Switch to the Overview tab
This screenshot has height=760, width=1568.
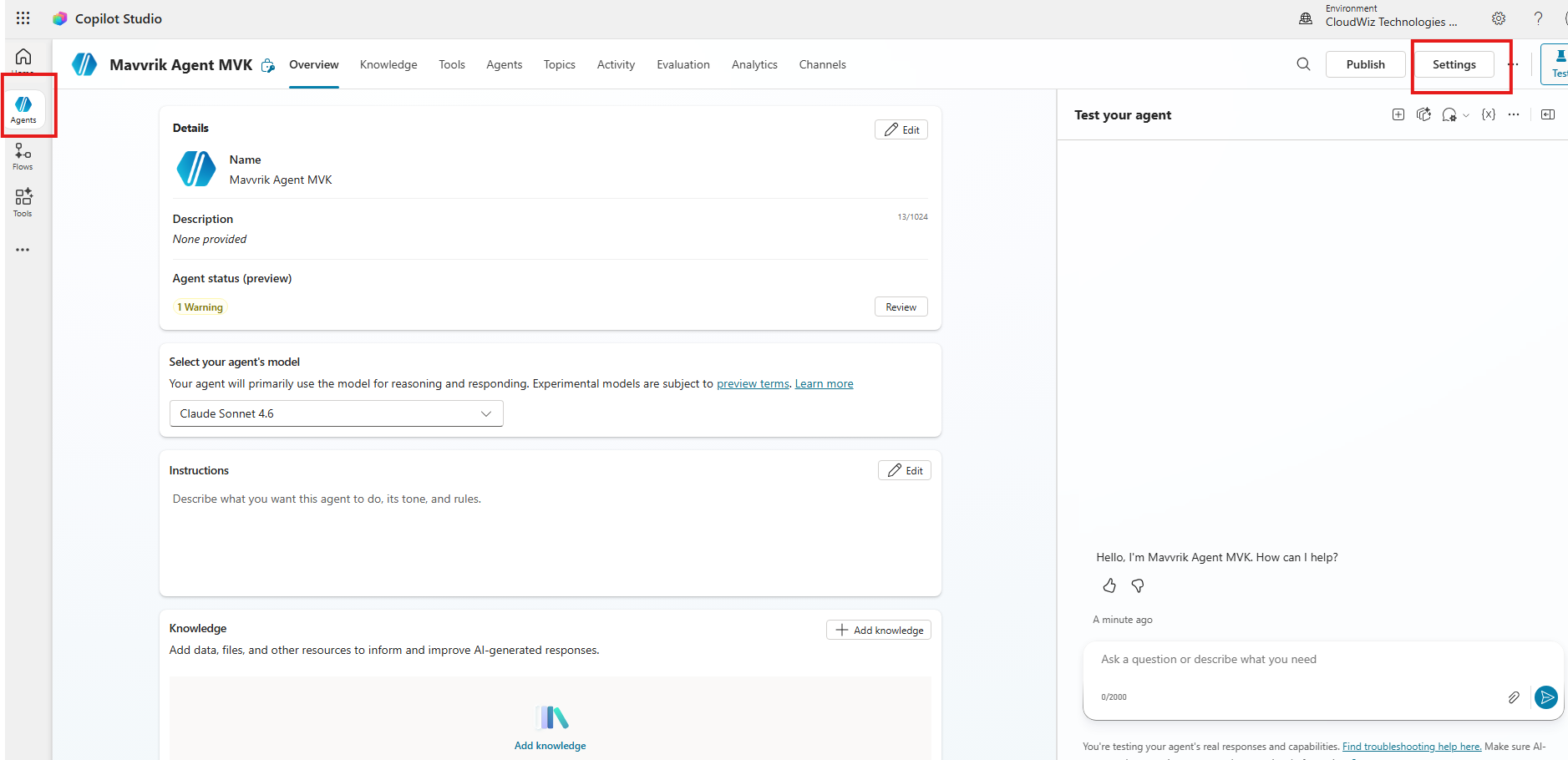[x=314, y=64]
